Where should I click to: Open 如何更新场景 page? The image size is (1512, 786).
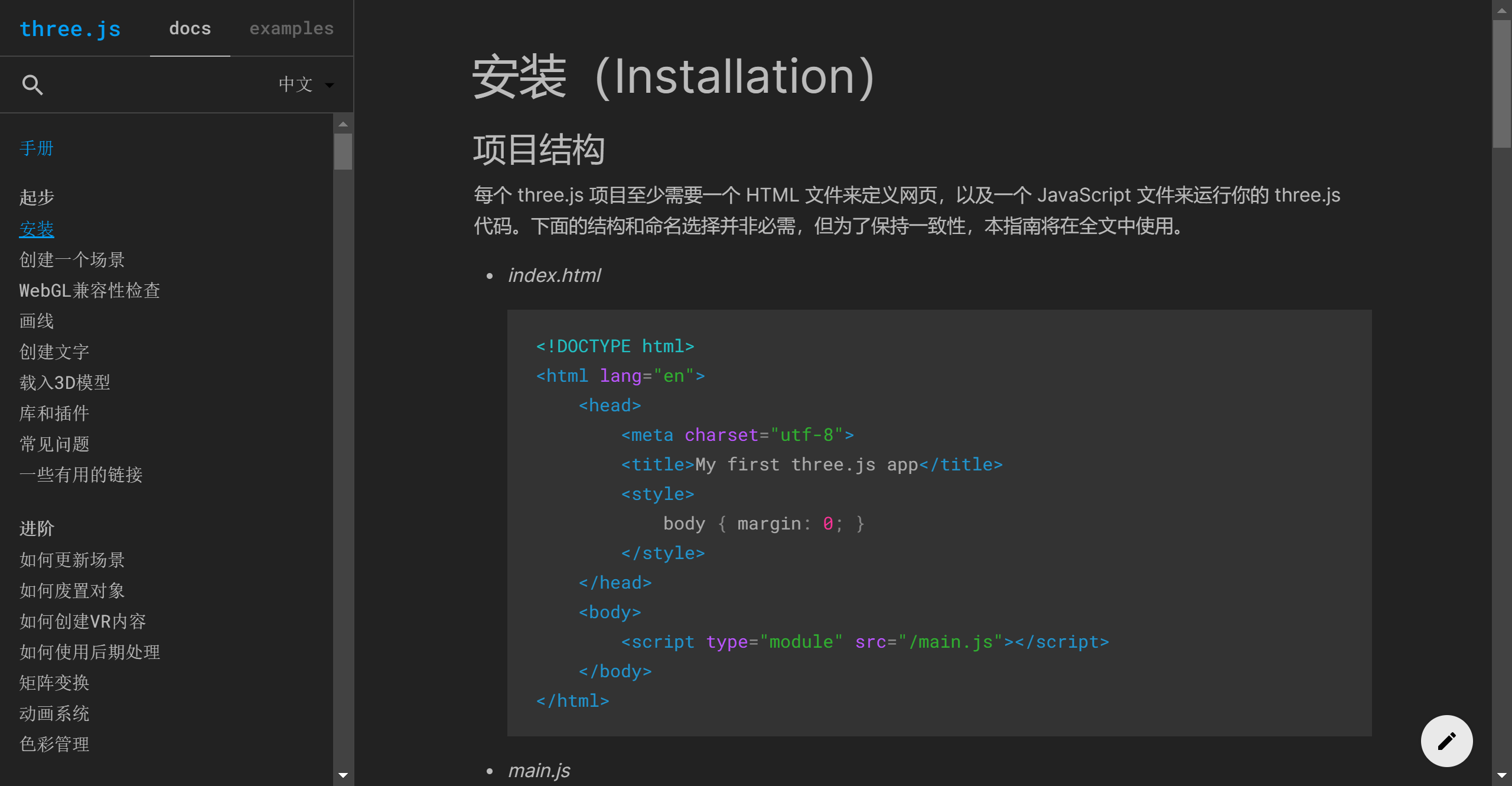click(x=72, y=560)
